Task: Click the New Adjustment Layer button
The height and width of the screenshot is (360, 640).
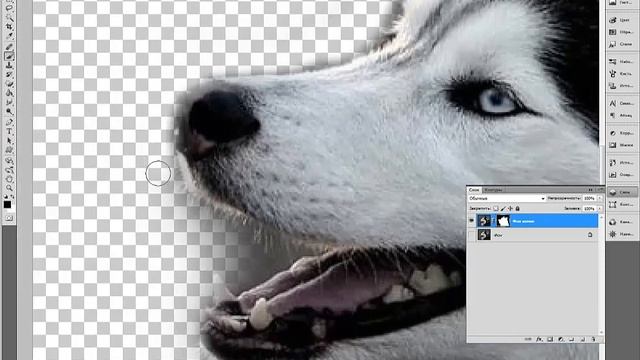Action: (561, 339)
